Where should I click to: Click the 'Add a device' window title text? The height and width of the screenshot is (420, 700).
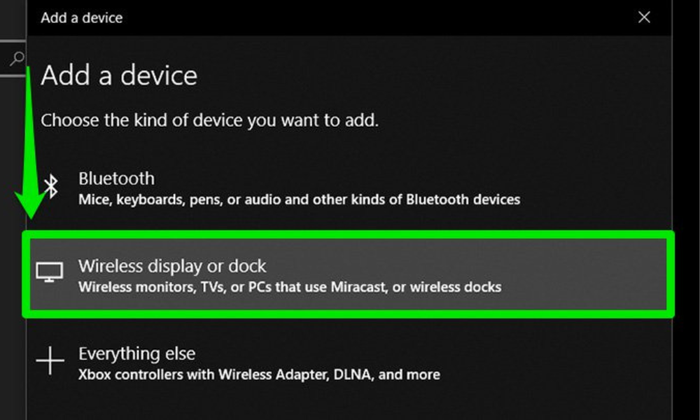(81, 17)
